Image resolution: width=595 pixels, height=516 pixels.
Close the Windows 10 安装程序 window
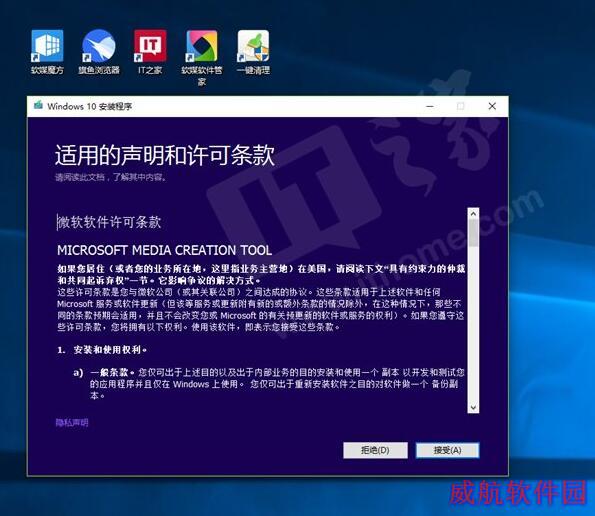tap(492, 106)
